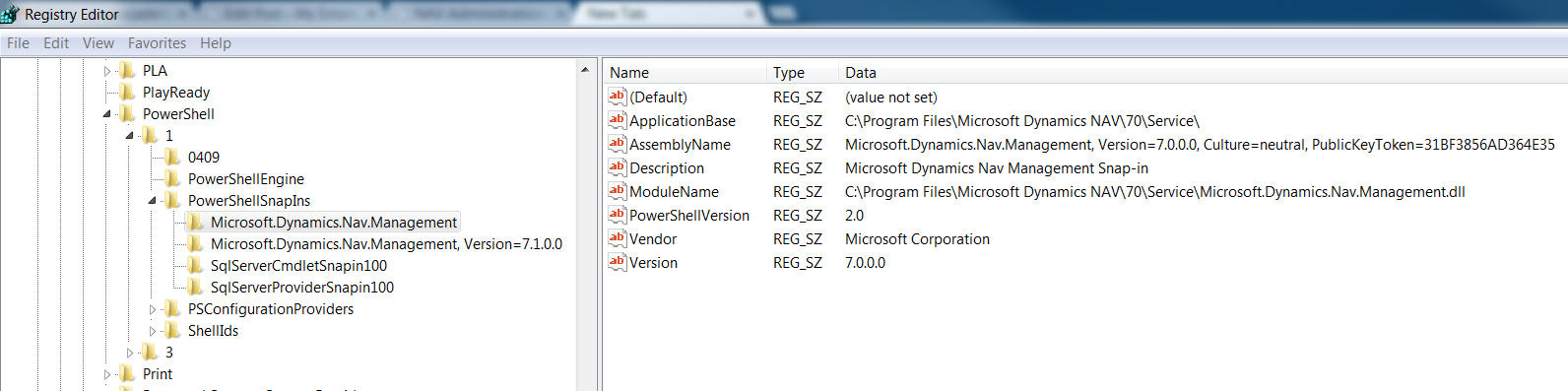Click the ShellIds folder icon
Image resolution: width=1568 pixels, height=391 pixels.
172,331
